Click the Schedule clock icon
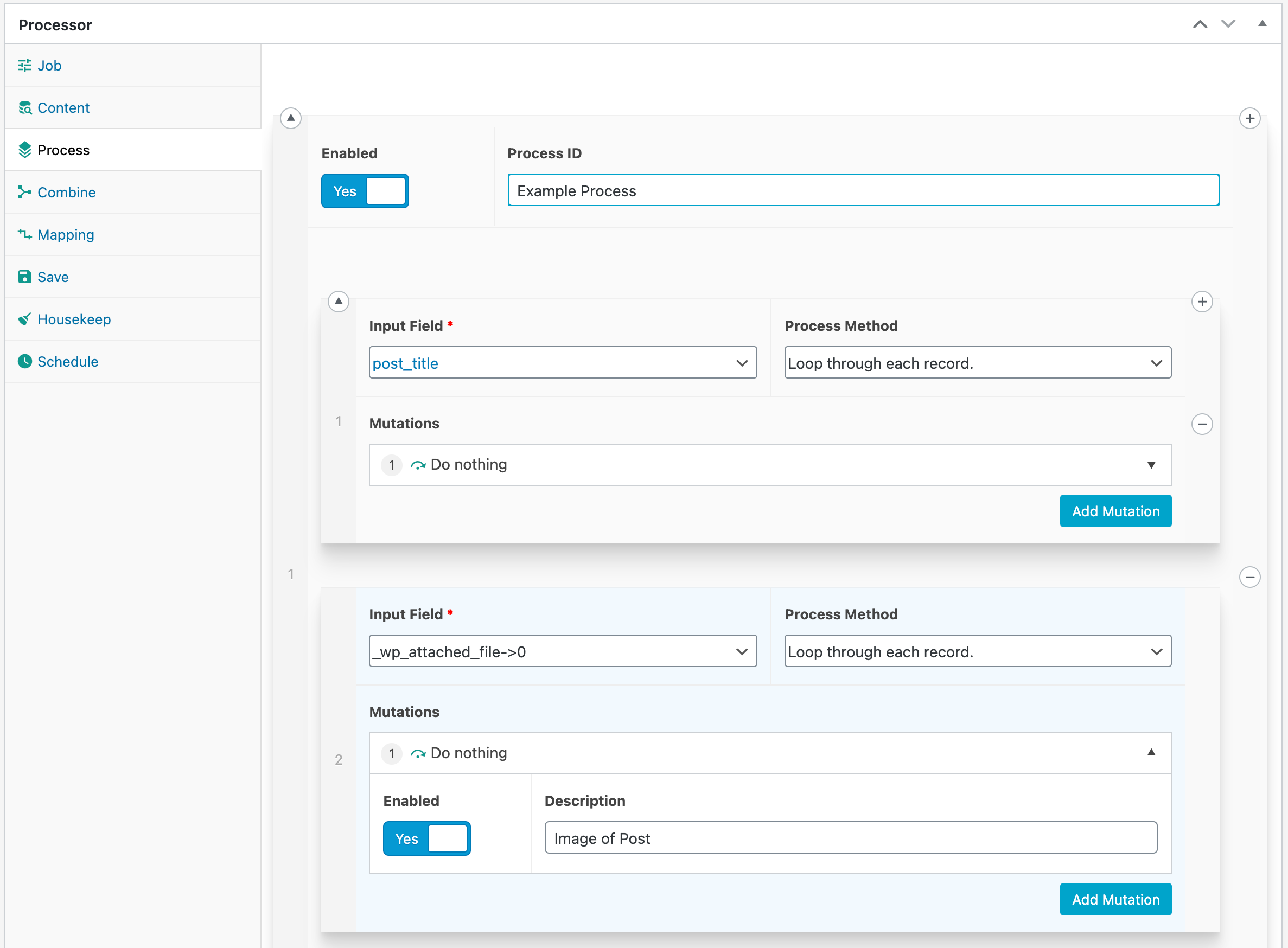Image resolution: width=1288 pixels, height=948 pixels. (x=24, y=361)
